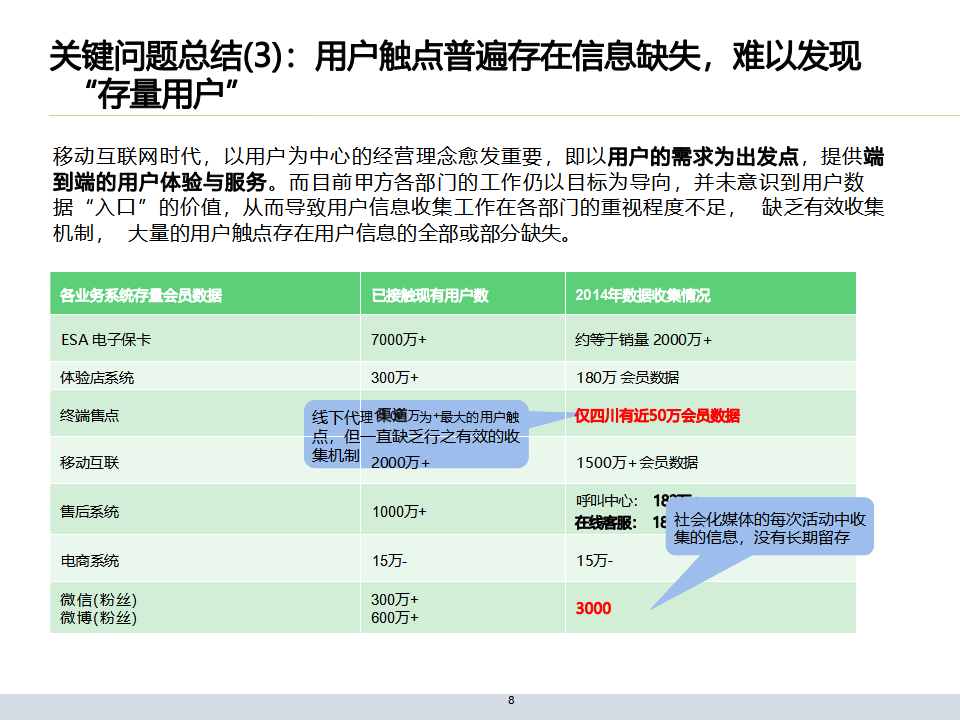Click the red text 仅四川有近50万会员数据
960x720 pixels.
657,416
